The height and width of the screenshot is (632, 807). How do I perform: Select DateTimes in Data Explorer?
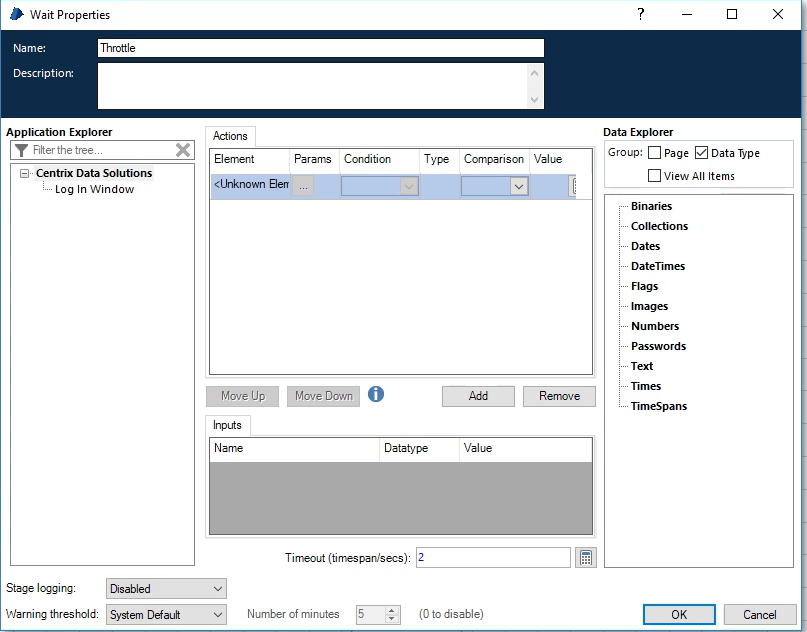658,266
